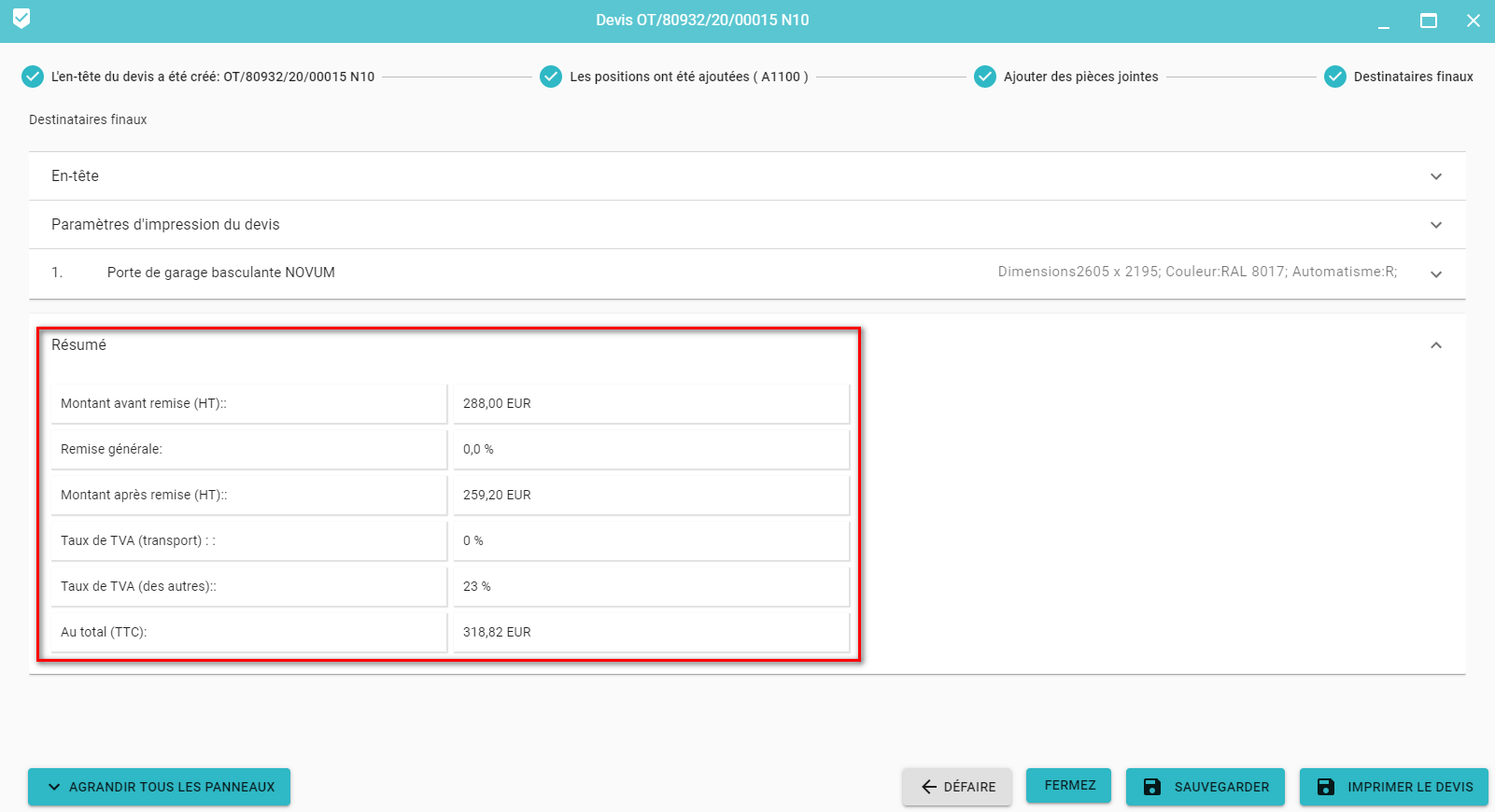Click checkmark icon beside Les positions step
The image size is (1495, 812).
pos(551,77)
